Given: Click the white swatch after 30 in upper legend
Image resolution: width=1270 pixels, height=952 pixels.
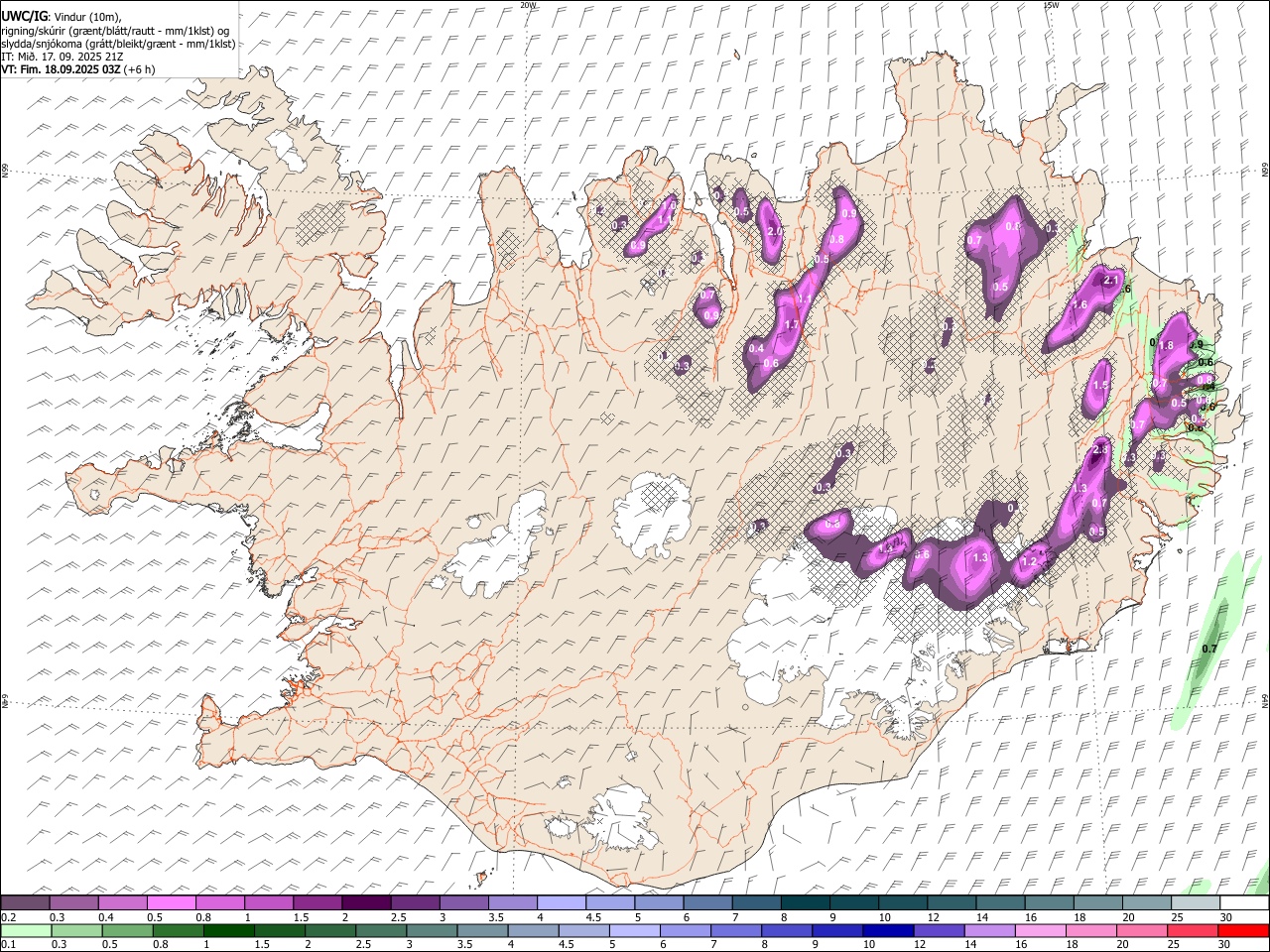Looking at the screenshot, I should [1243, 902].
